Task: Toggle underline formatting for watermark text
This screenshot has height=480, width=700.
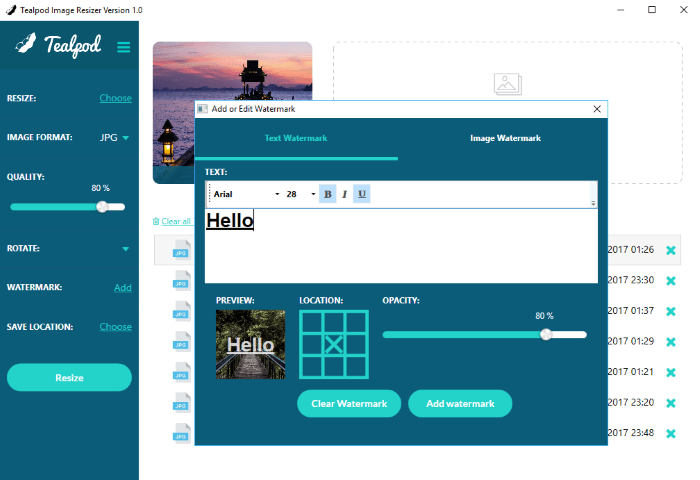Action: pyautogui.click(x=362, y=194)
